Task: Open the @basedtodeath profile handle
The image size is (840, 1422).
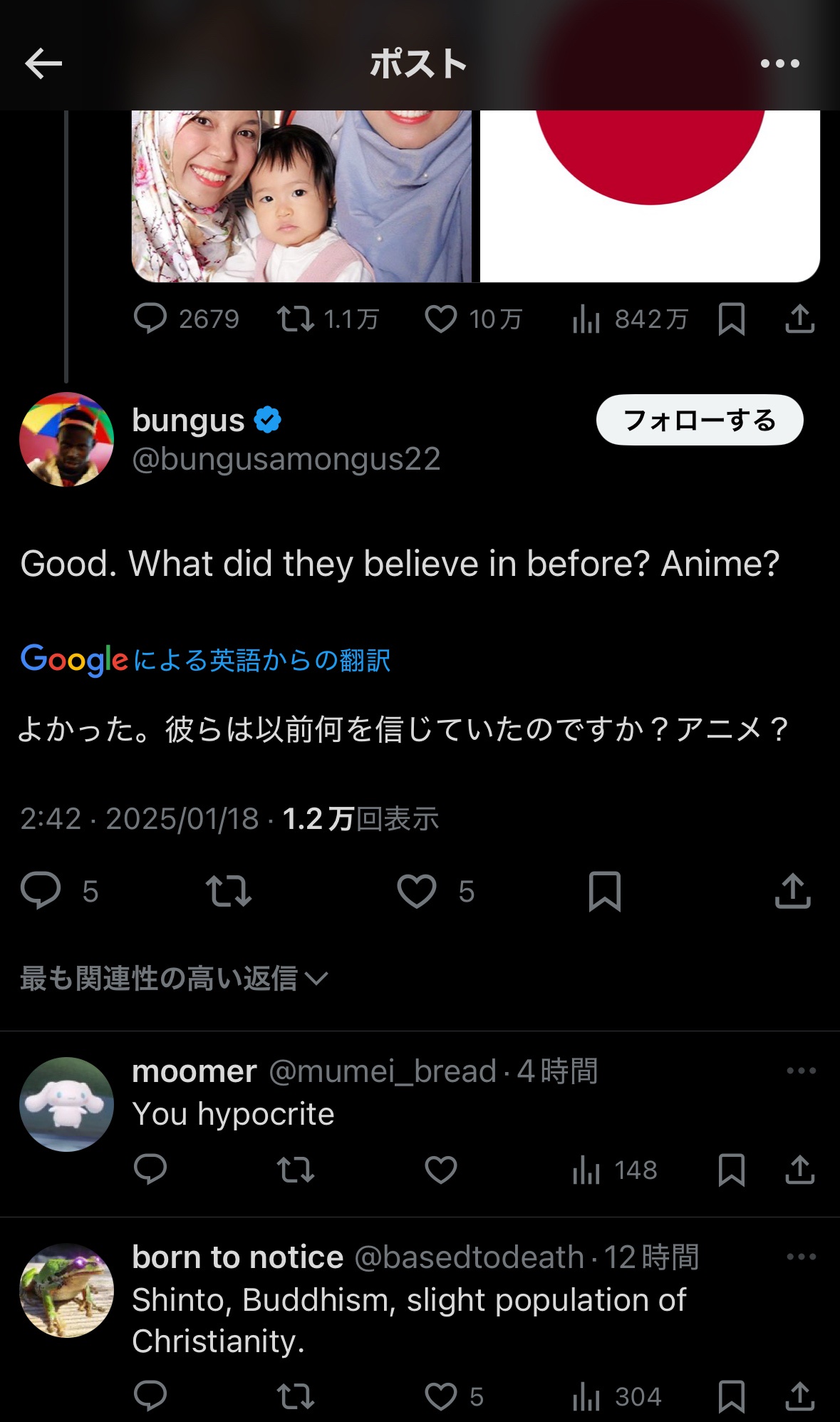Action: pyautogui.click(x=469, y=1258)
